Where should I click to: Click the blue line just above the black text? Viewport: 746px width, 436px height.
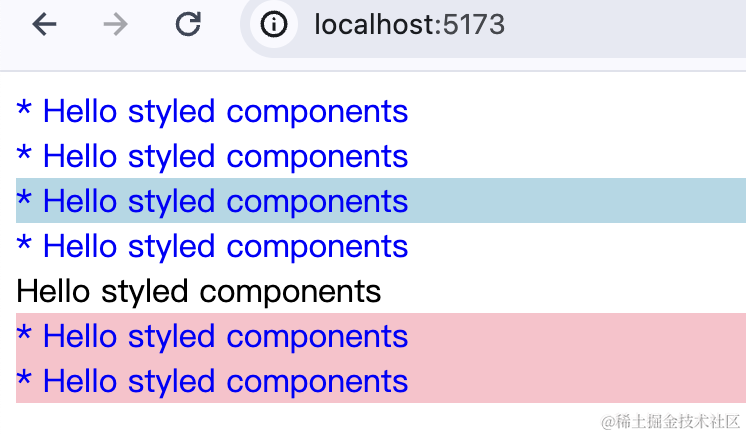(212, 246)
